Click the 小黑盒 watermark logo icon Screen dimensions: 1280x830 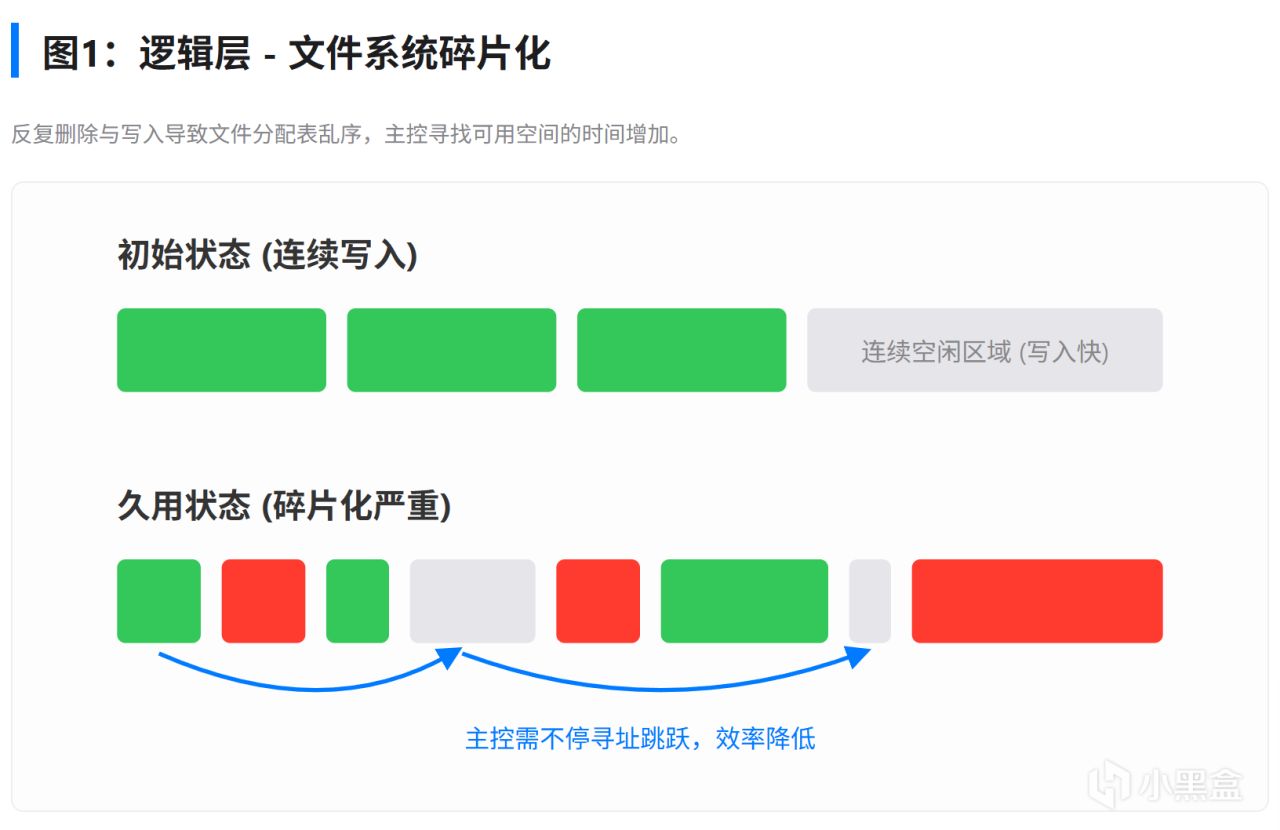(x=1108, y=784)
